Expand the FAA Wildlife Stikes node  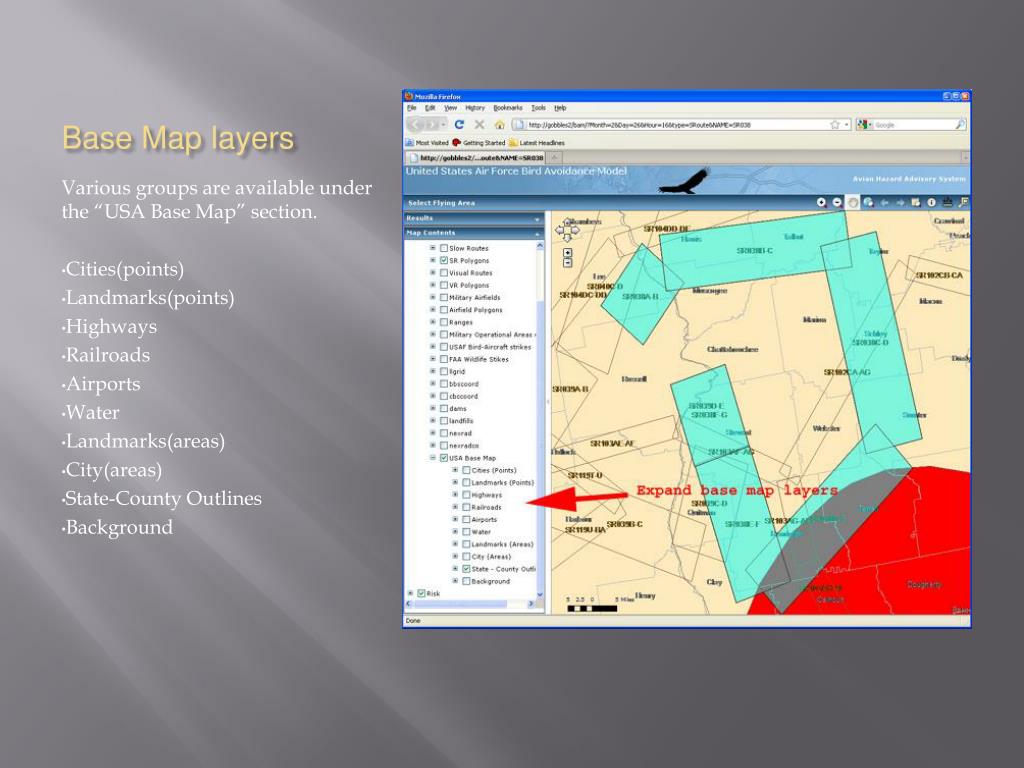click(x=432, y=359)
